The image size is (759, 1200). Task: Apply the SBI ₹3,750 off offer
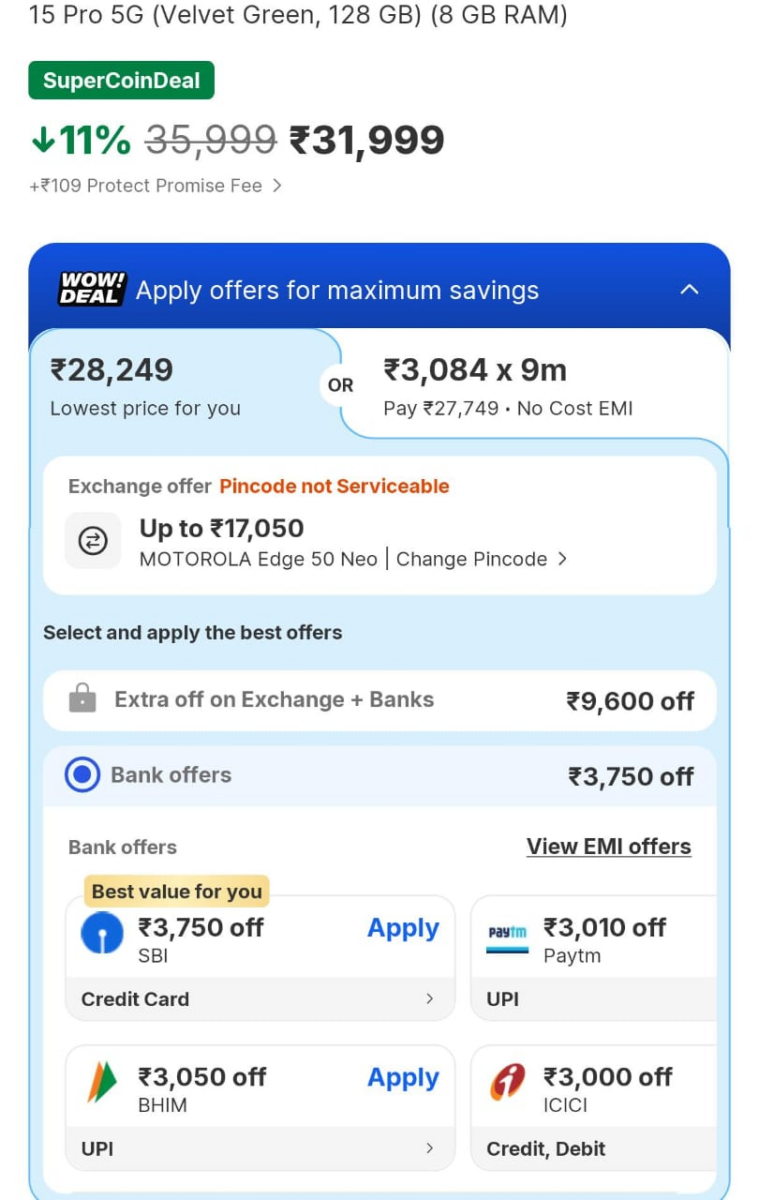pos(403,928)
